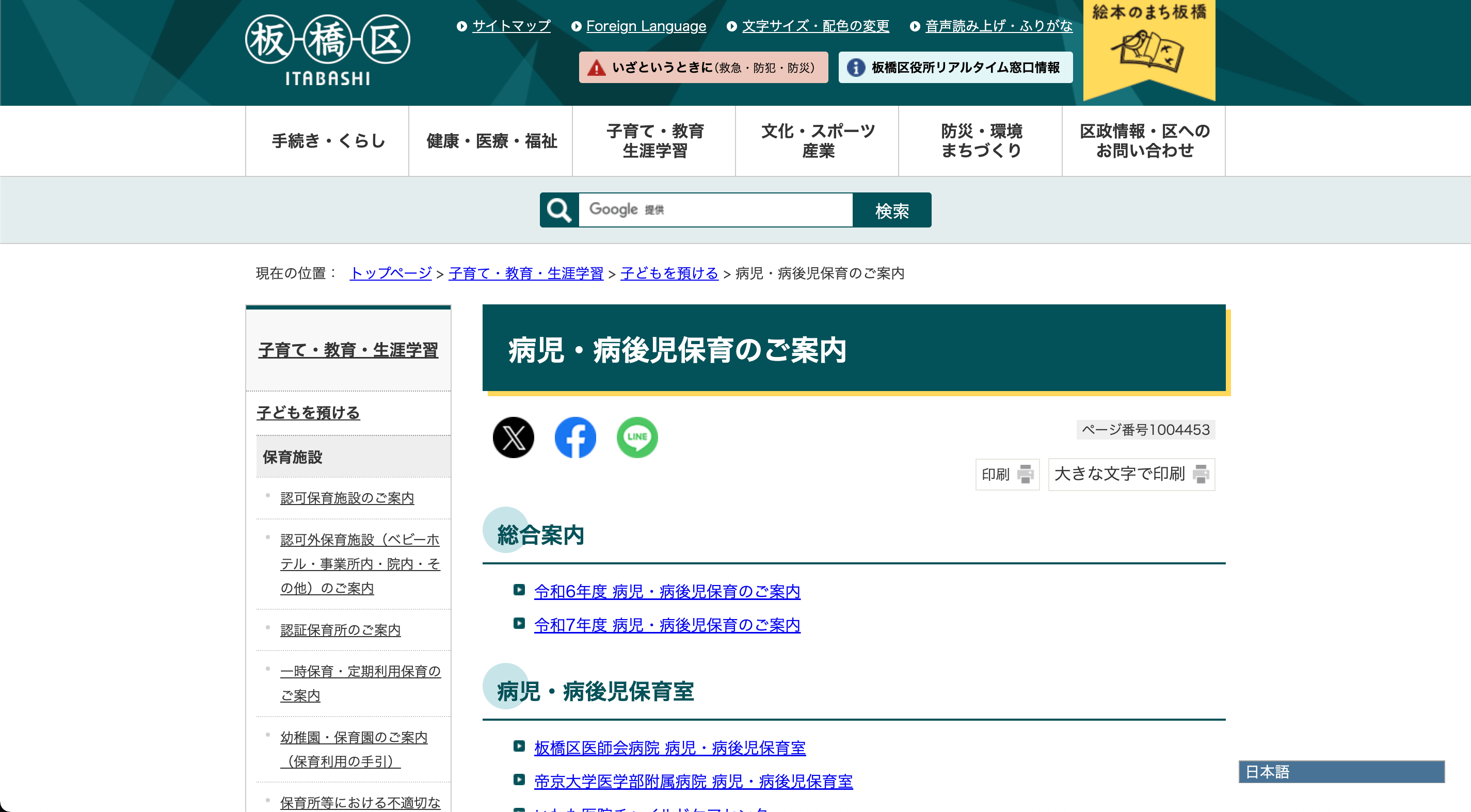Click the arrow bullet before サイトマップ
The height and width of the screenshot is (812, 1471).
461,26
